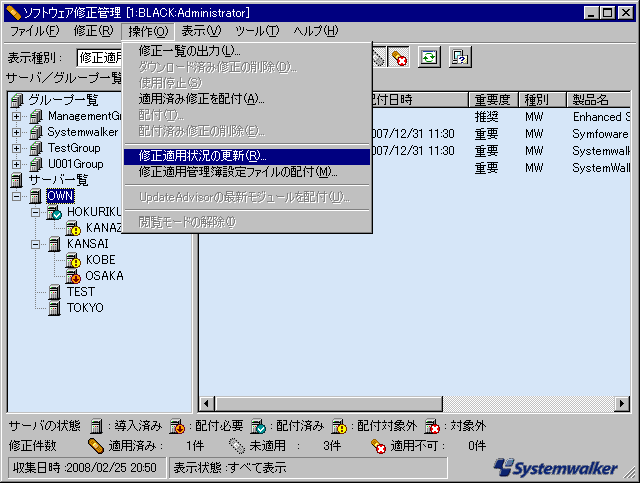640x483 pixels.
Task: Open the 修正(R) menu
Action: (x=93, y=31)
